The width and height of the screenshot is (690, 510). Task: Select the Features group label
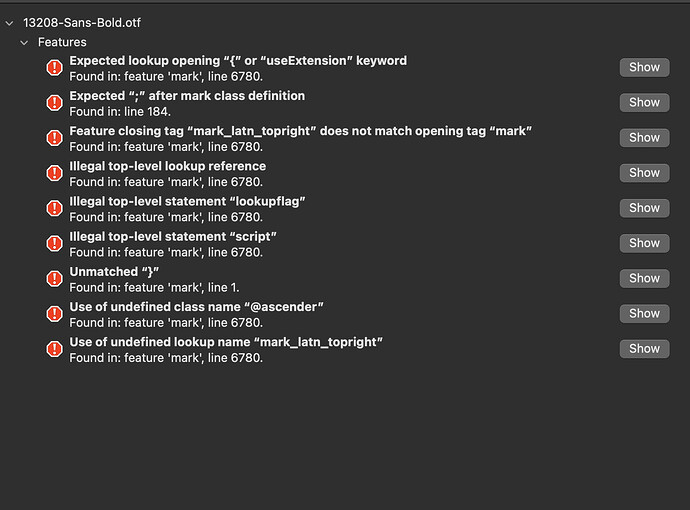coord(62,43)
